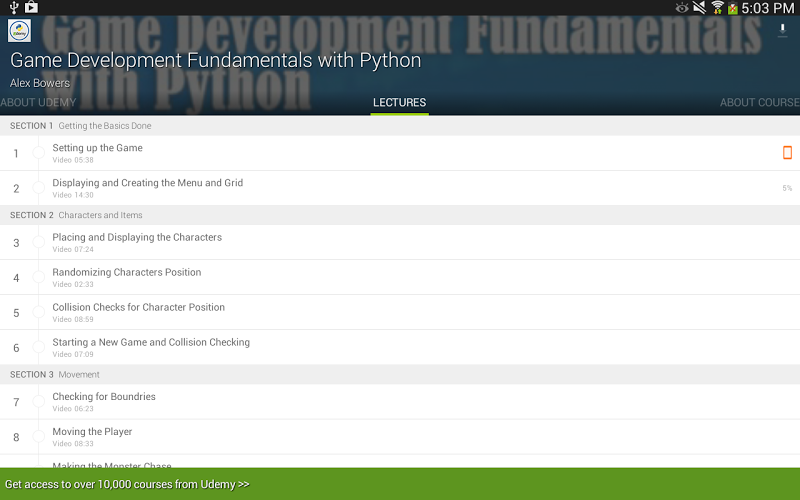Screen dimensions: 800x500
Task: Toggle completion circle for lecture 1
Action: click(39, 153)
